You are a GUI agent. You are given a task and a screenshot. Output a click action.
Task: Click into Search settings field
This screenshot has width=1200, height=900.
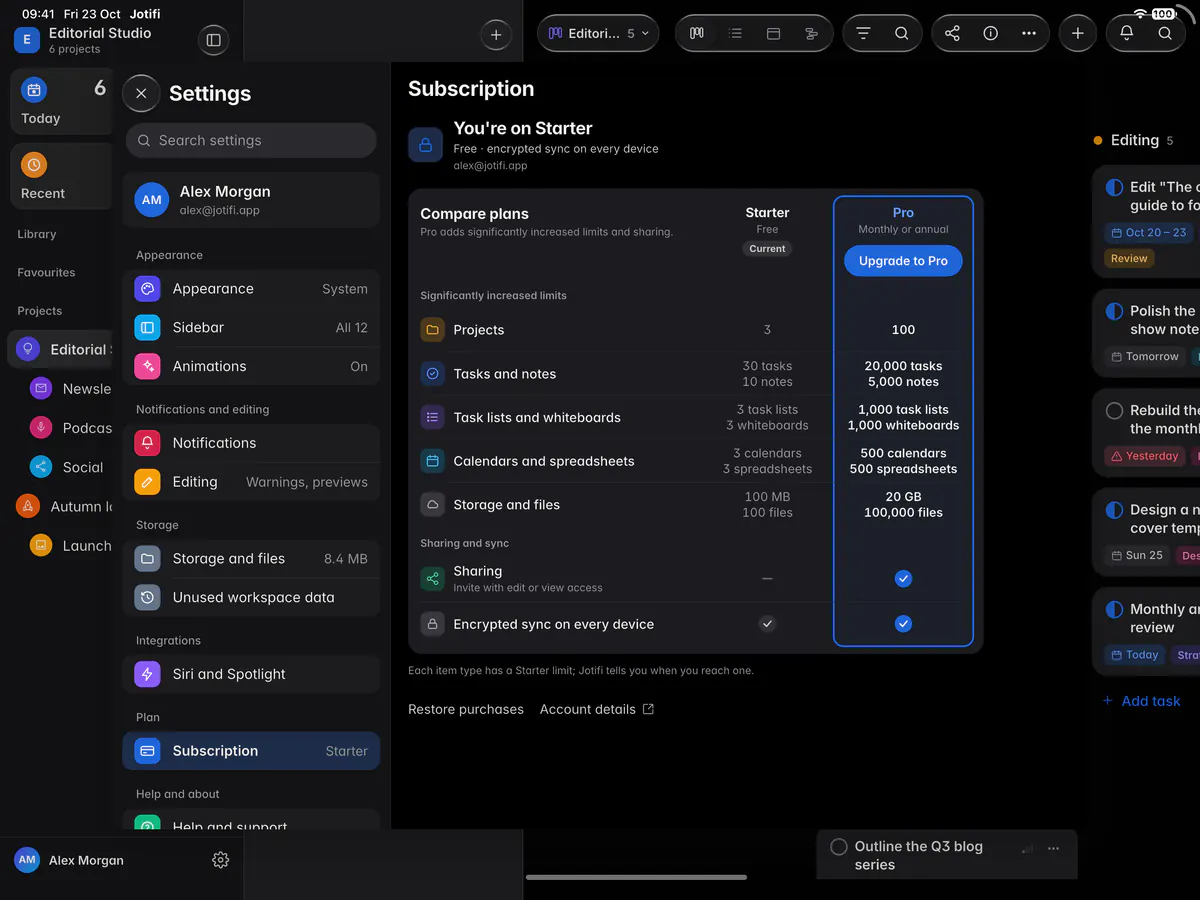point(251,141)
